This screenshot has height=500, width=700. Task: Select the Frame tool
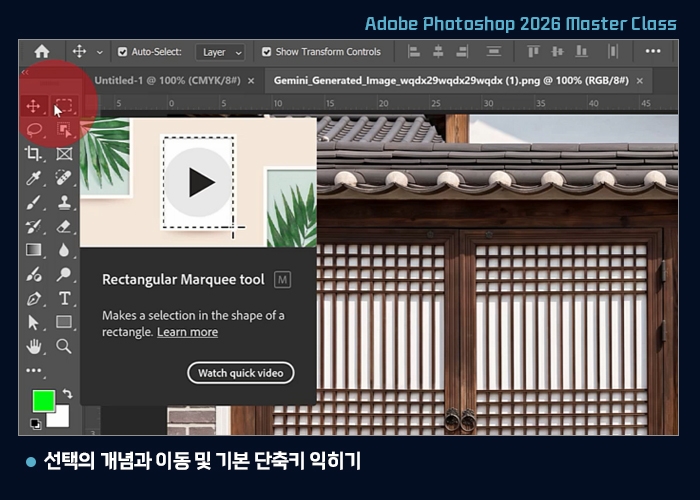[x=64, y=154]
